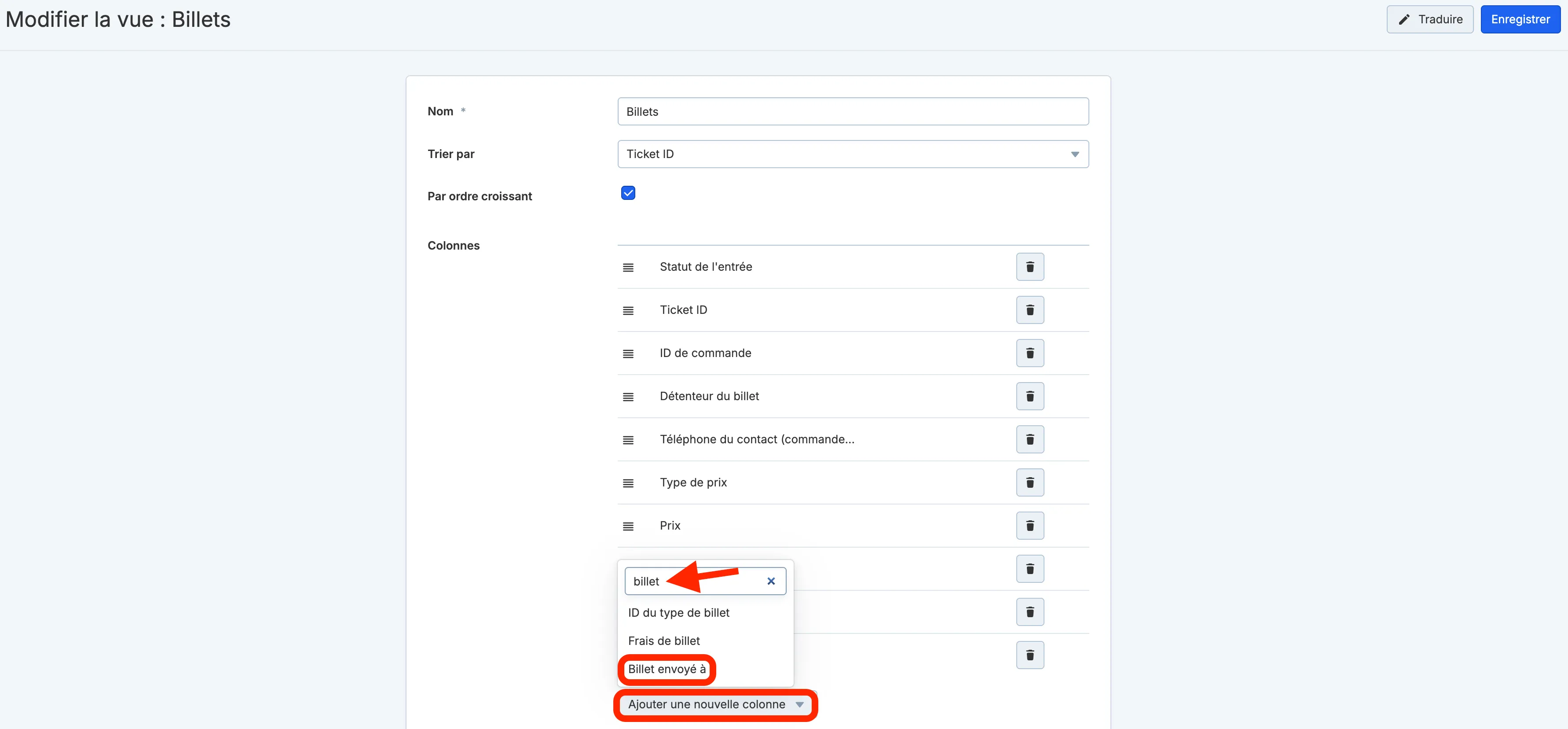Click the billet search field
The width and height of the screenshot is (1568, 729).
coord(705,581)
